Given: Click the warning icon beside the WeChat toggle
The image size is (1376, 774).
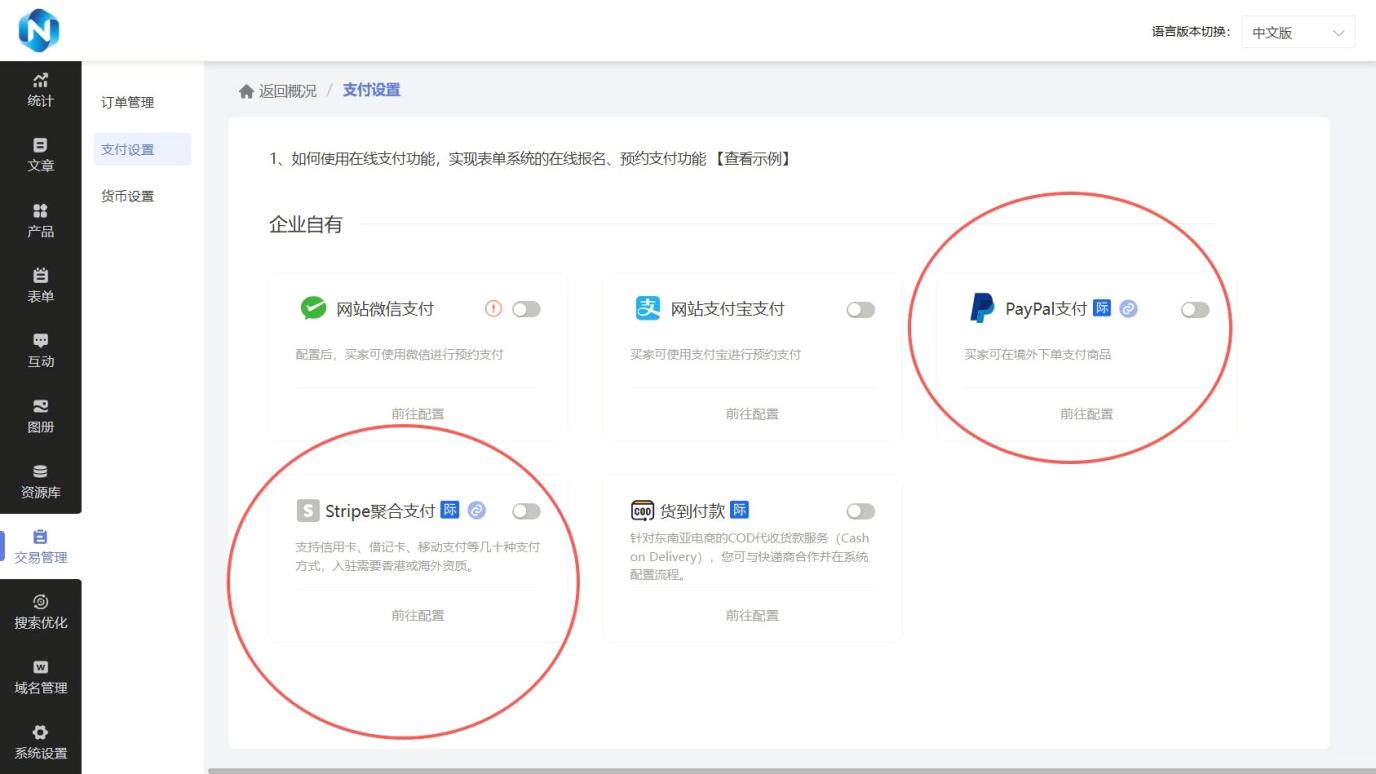Looking at the screenshot, I should (492, 310).
